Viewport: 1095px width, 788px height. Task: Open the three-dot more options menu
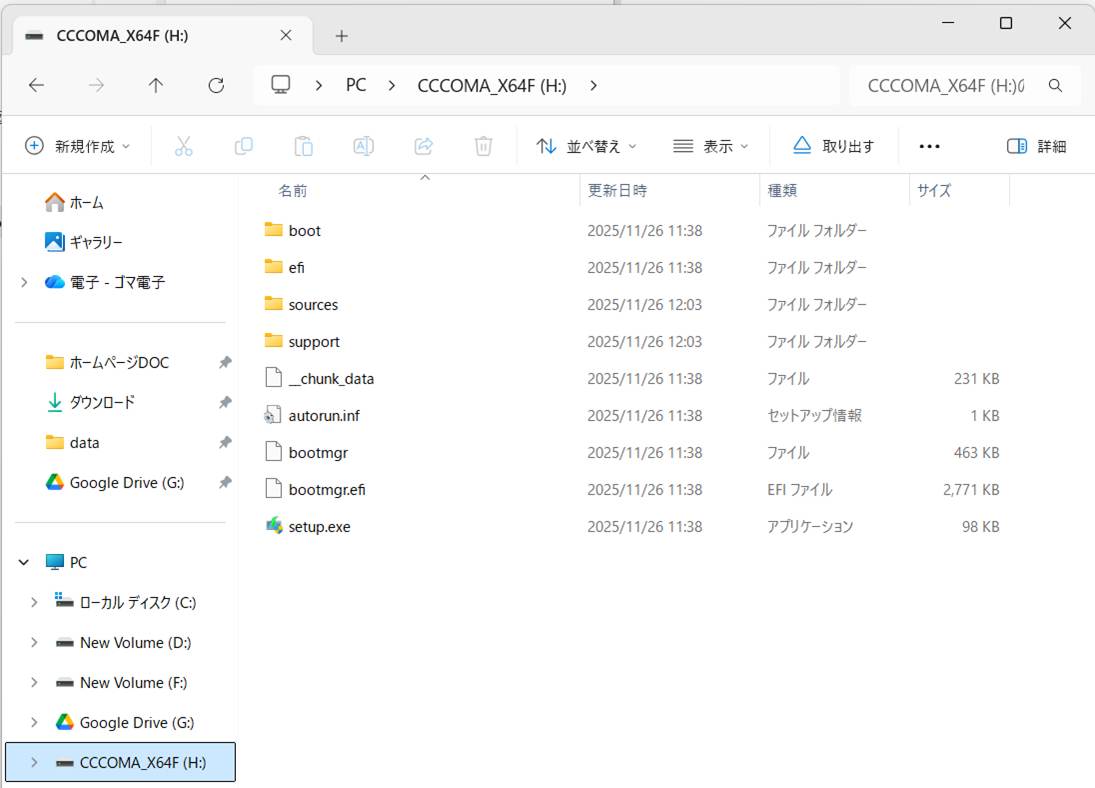pyautogui.click(x=929, y=146)
